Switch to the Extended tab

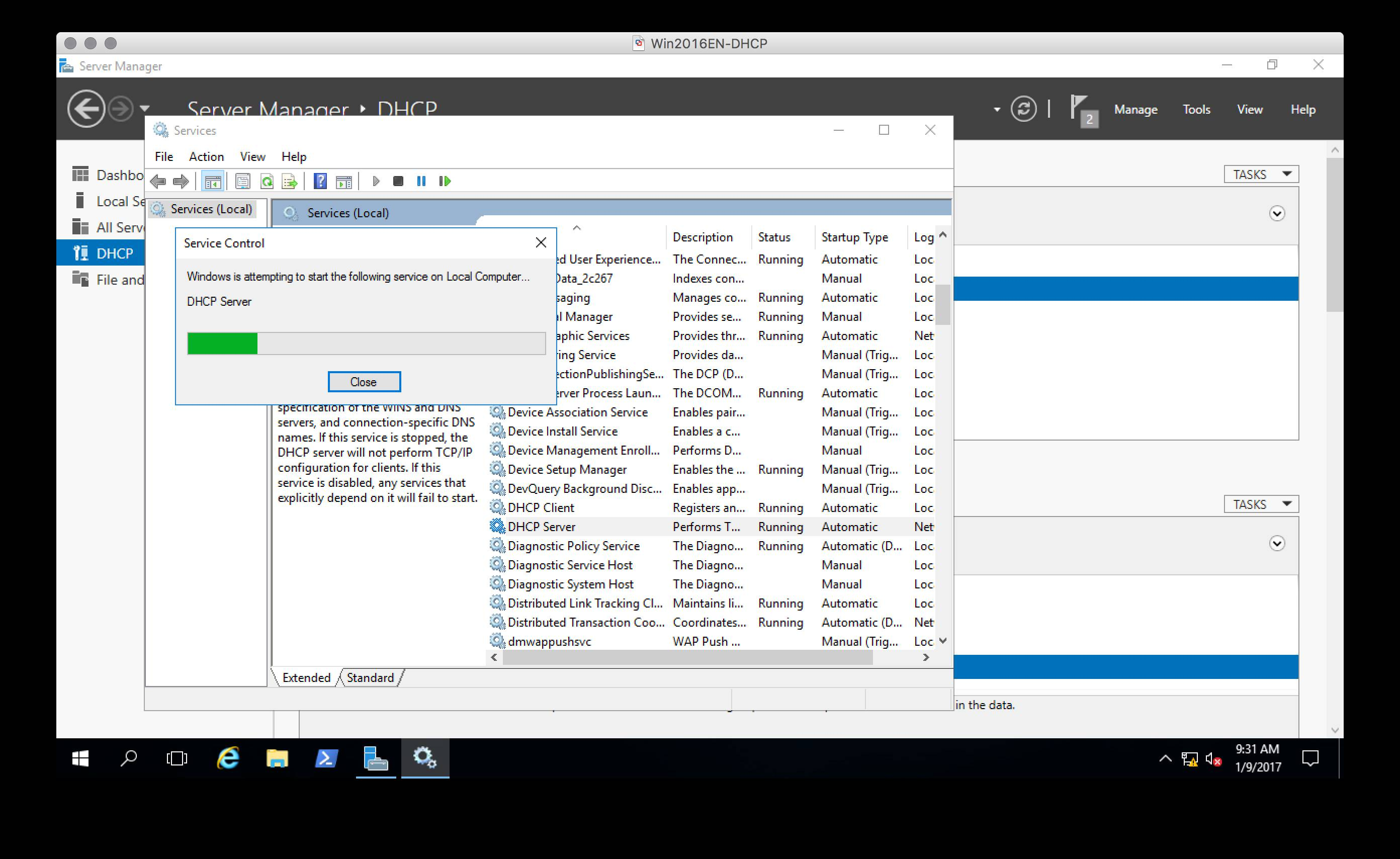point(306,677)
